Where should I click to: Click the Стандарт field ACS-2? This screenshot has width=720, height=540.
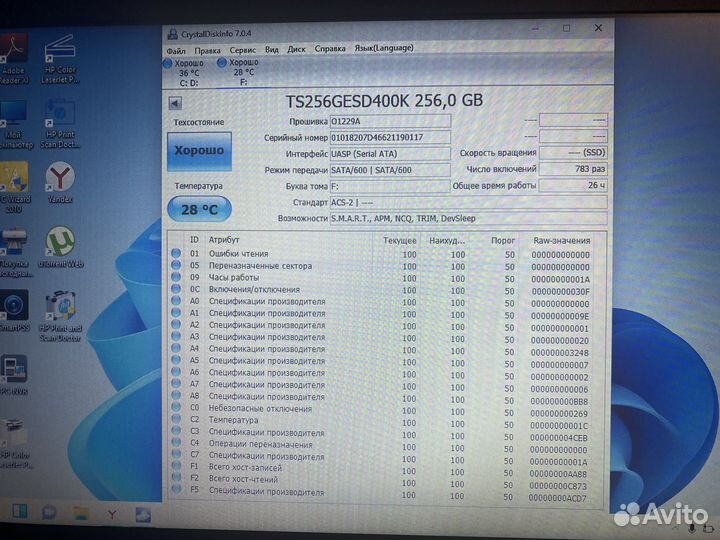click(469, 202)
